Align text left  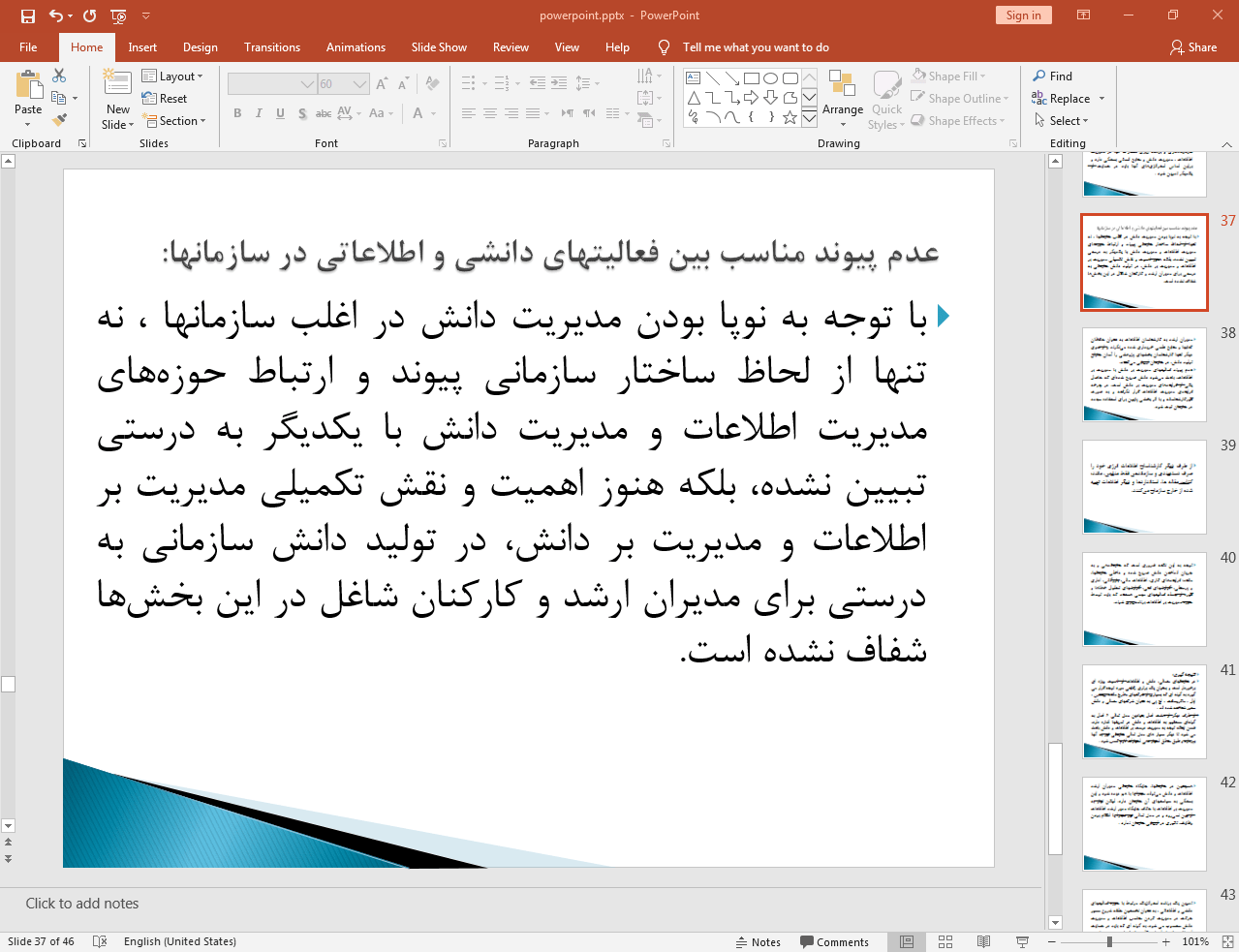tap(469, 113)
